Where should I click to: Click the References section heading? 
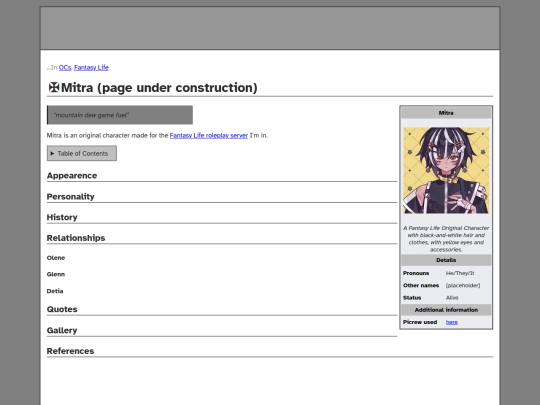pos(70,351)
